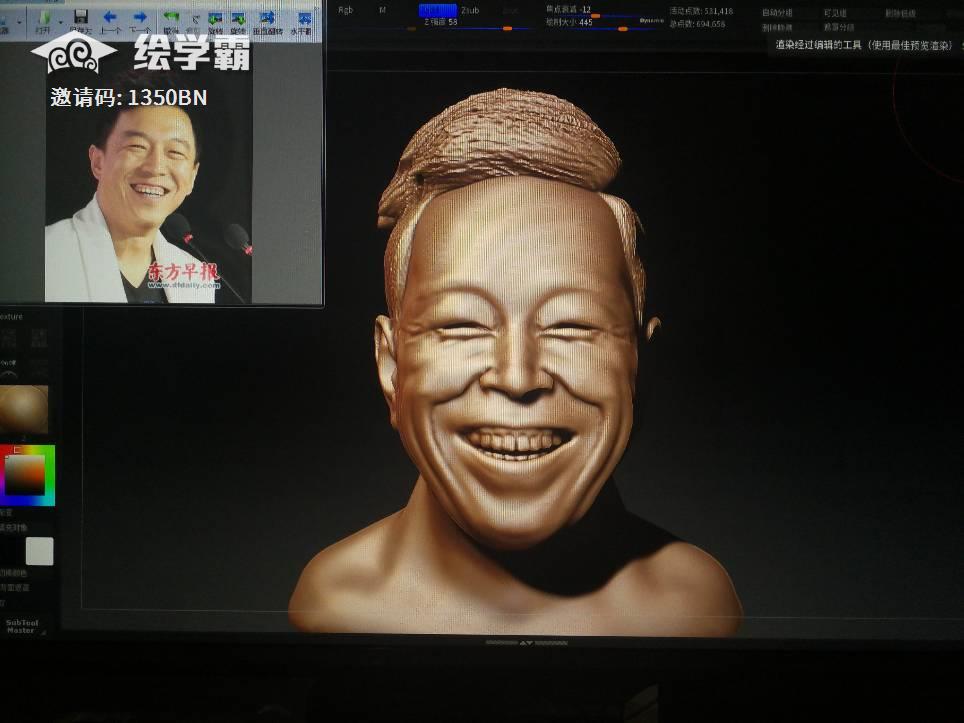Click the horizontal flip icon in image viewer

[303, 18]
